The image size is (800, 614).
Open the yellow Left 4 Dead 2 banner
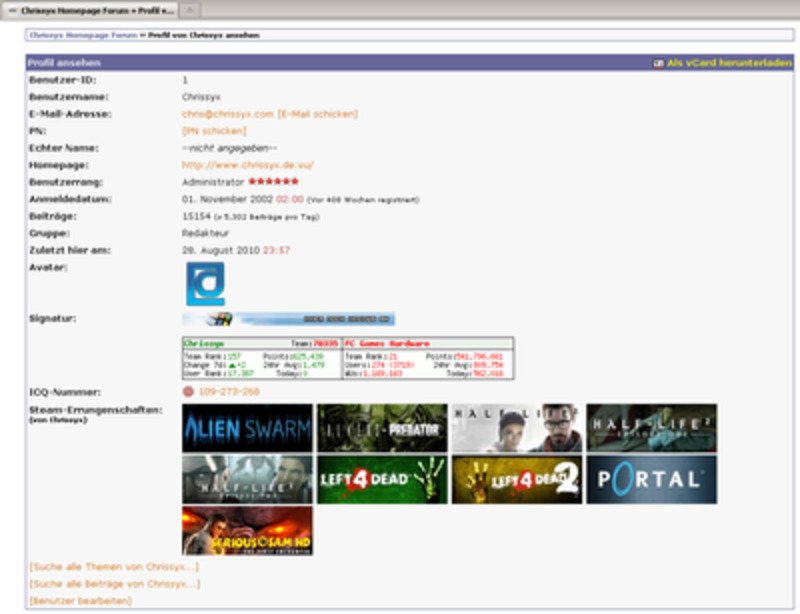coord(517,480)
